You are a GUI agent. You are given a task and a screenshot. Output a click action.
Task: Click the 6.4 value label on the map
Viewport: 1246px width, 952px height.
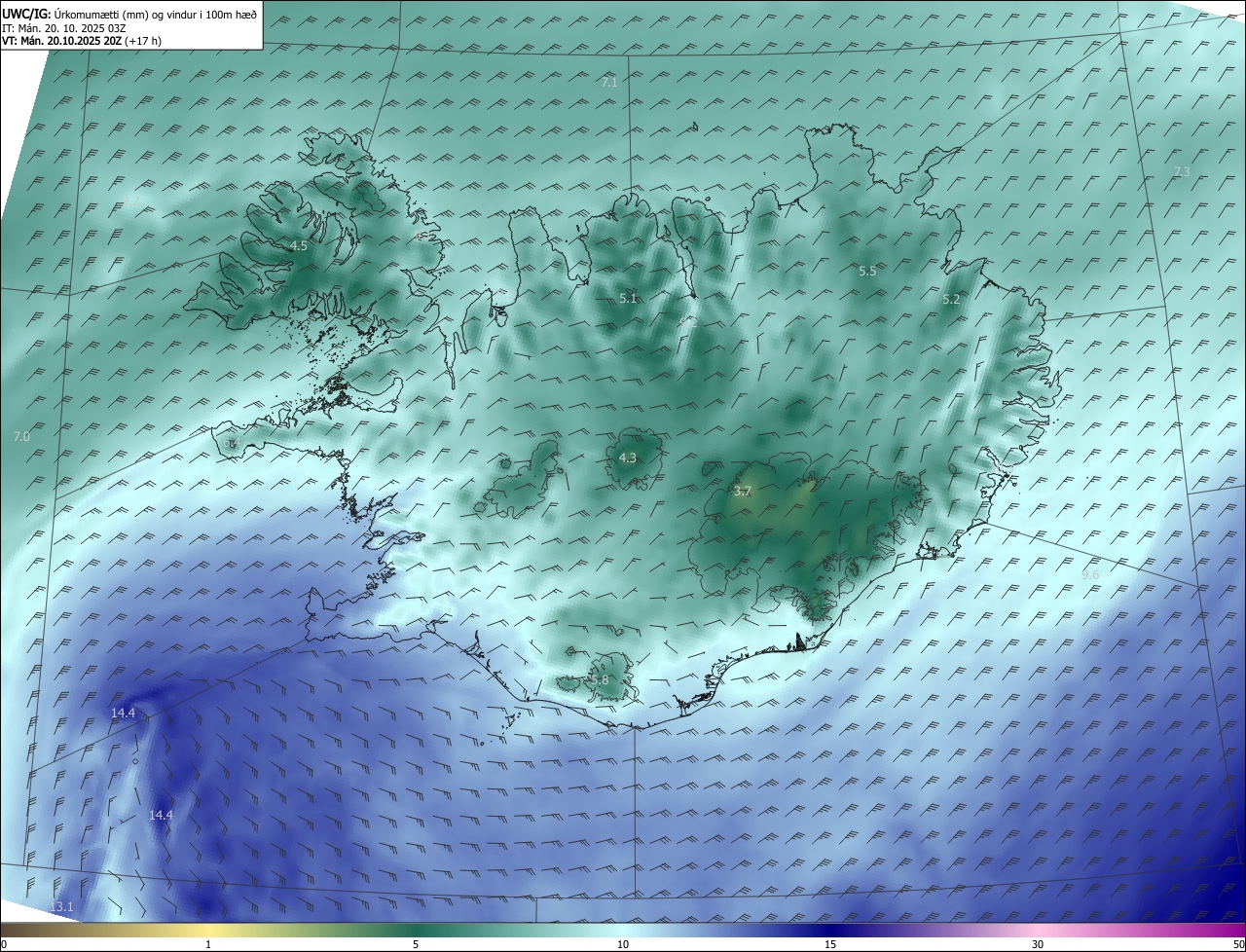(x=231, y=443)
